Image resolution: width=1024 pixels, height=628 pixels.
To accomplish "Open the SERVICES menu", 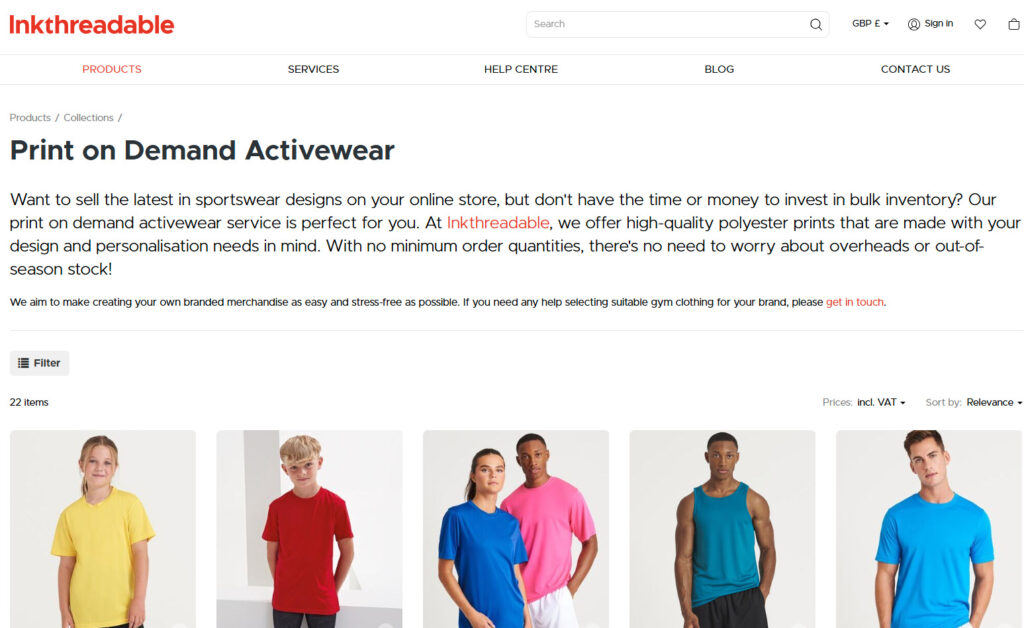I will (313, 69).
